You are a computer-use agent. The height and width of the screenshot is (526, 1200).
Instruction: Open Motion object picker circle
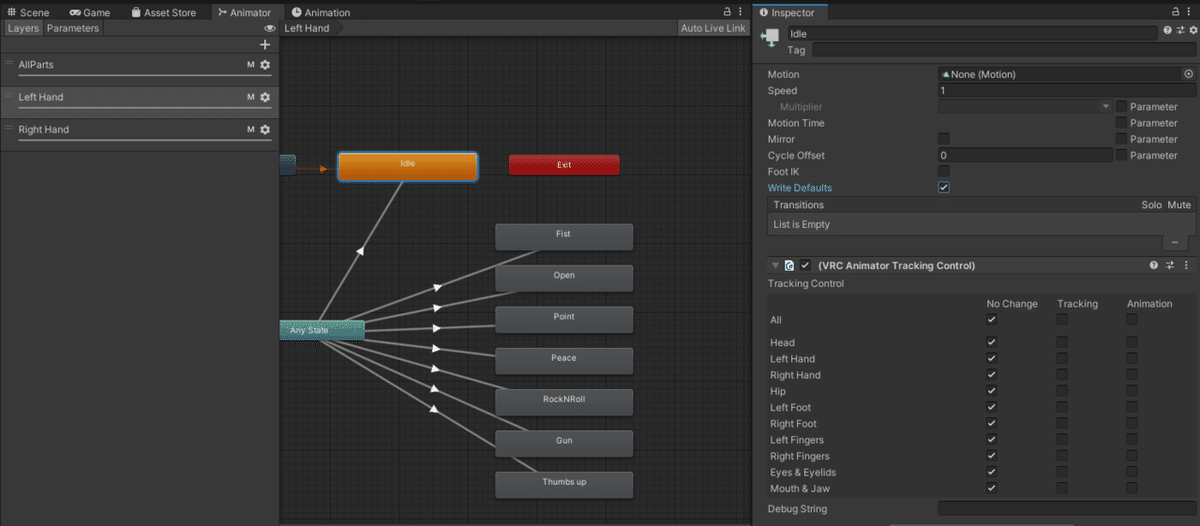pos(1188,74)
